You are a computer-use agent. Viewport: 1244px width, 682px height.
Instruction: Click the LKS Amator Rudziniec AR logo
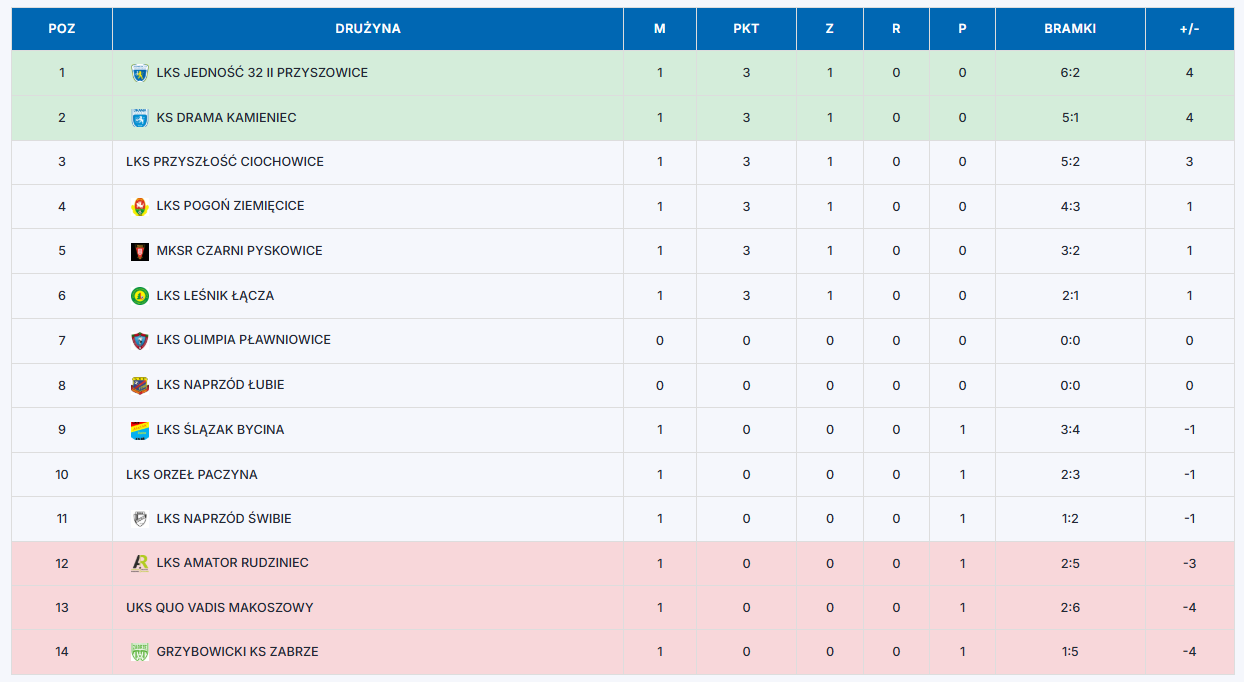click(140, 563)
